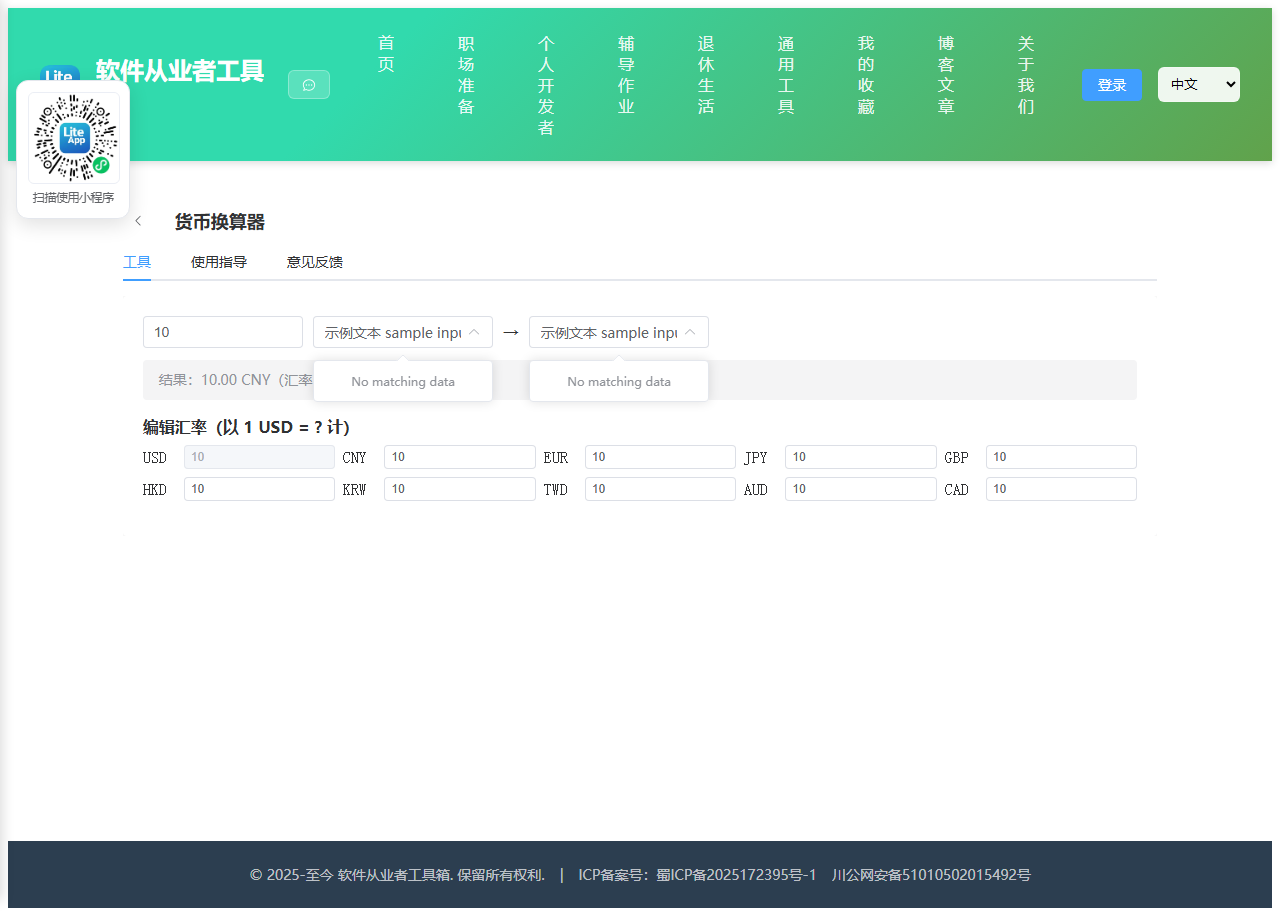Open the 通用工具 menu item

786,75
